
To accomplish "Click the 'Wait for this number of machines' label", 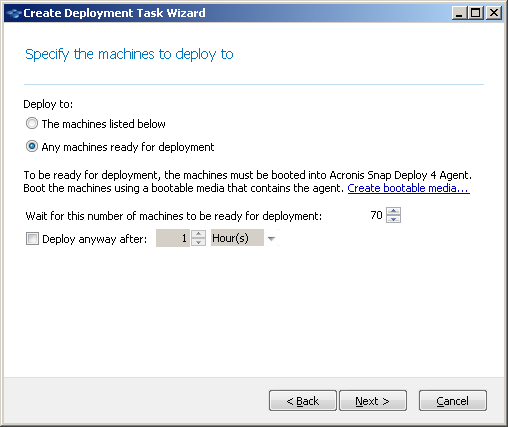I will pyautogui.click(x=174, y=216).
